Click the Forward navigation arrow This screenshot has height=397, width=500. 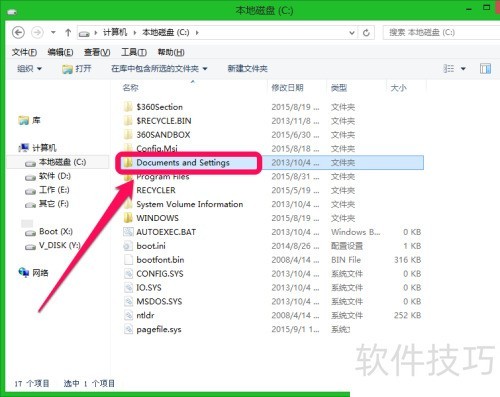coord(37,32)
